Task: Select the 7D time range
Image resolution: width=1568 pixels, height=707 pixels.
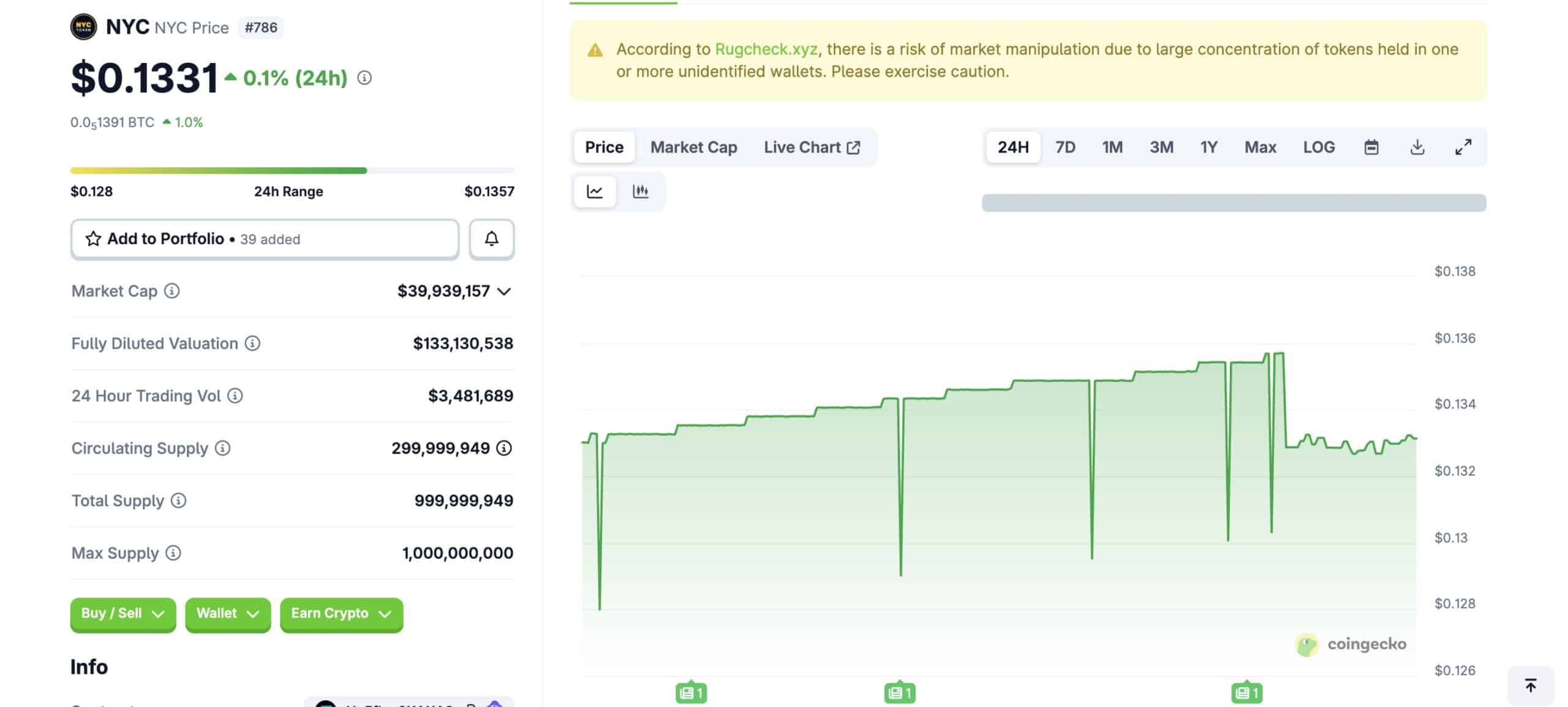Action: (x=1065, y=147)
